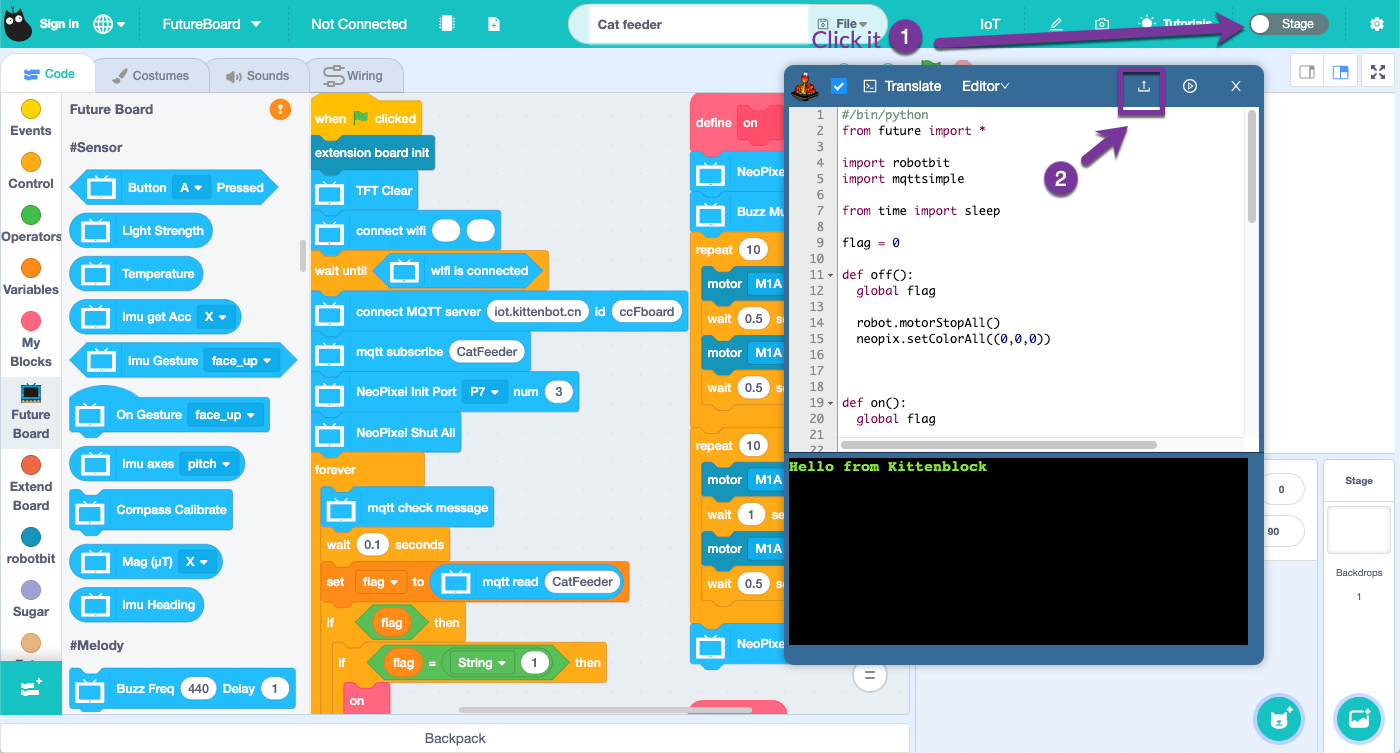
Task: Open the Backpack bar
Action: [x=455, y=738]
